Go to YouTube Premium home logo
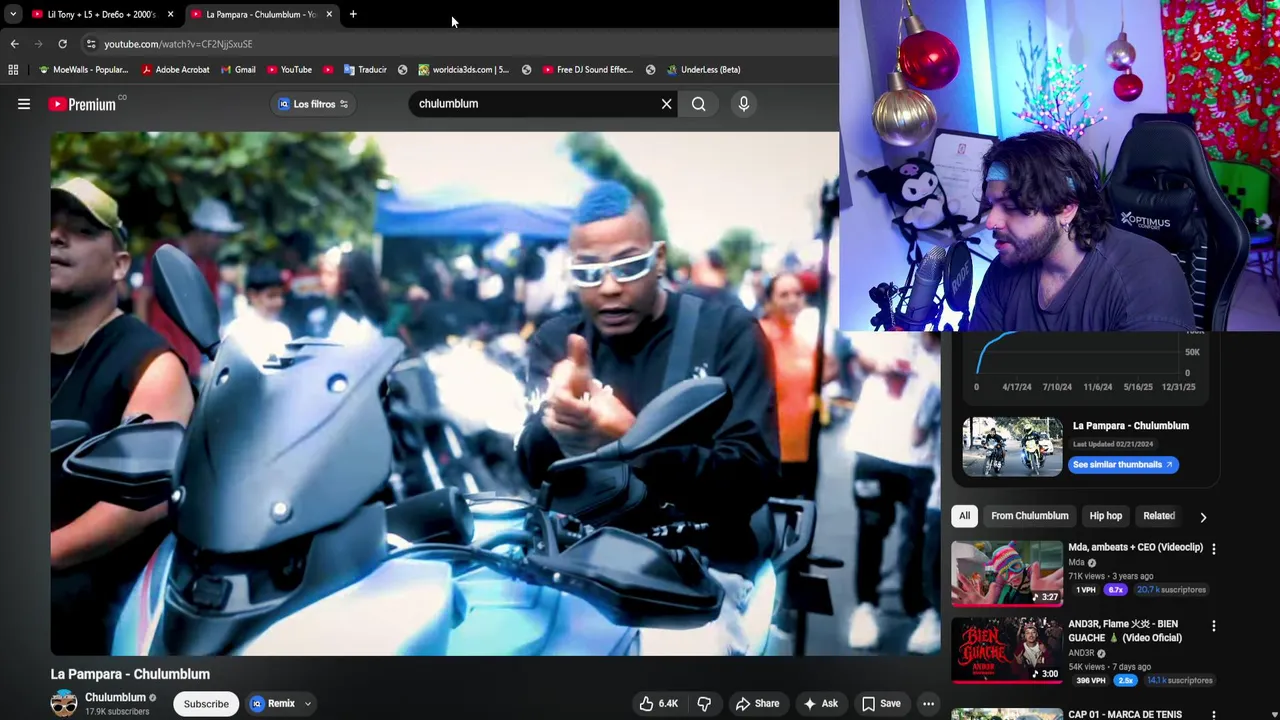The height and width of the screenshot is (720, 1280). coord(82,104)
